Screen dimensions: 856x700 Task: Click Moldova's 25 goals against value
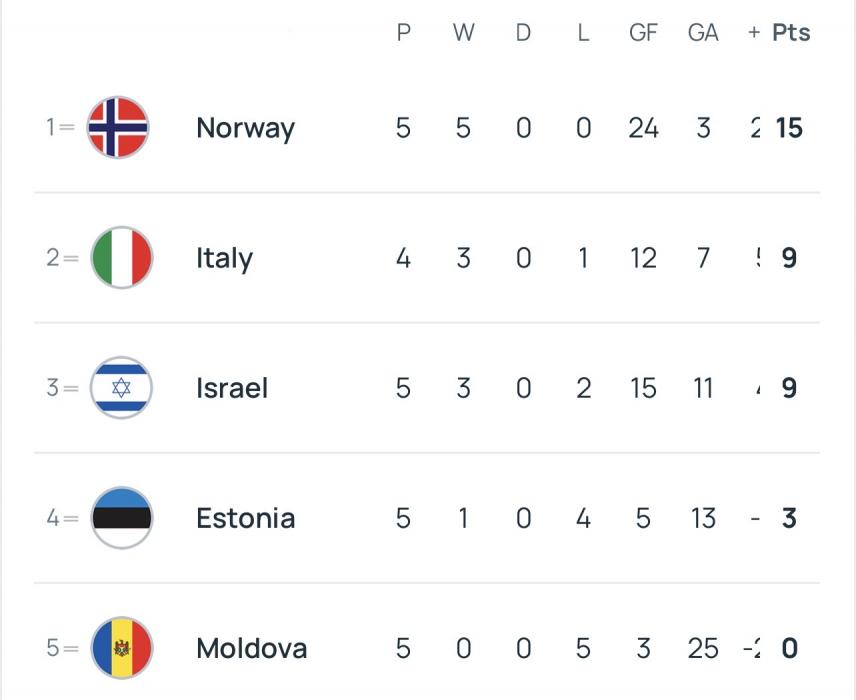tap(703, 648)
